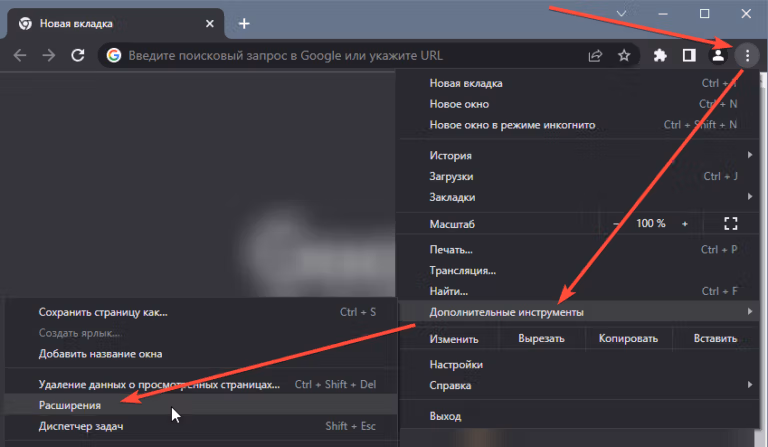Click the Shift + Esc shortcut text
This screenshot has width=768, height=447.
[351, 426]
